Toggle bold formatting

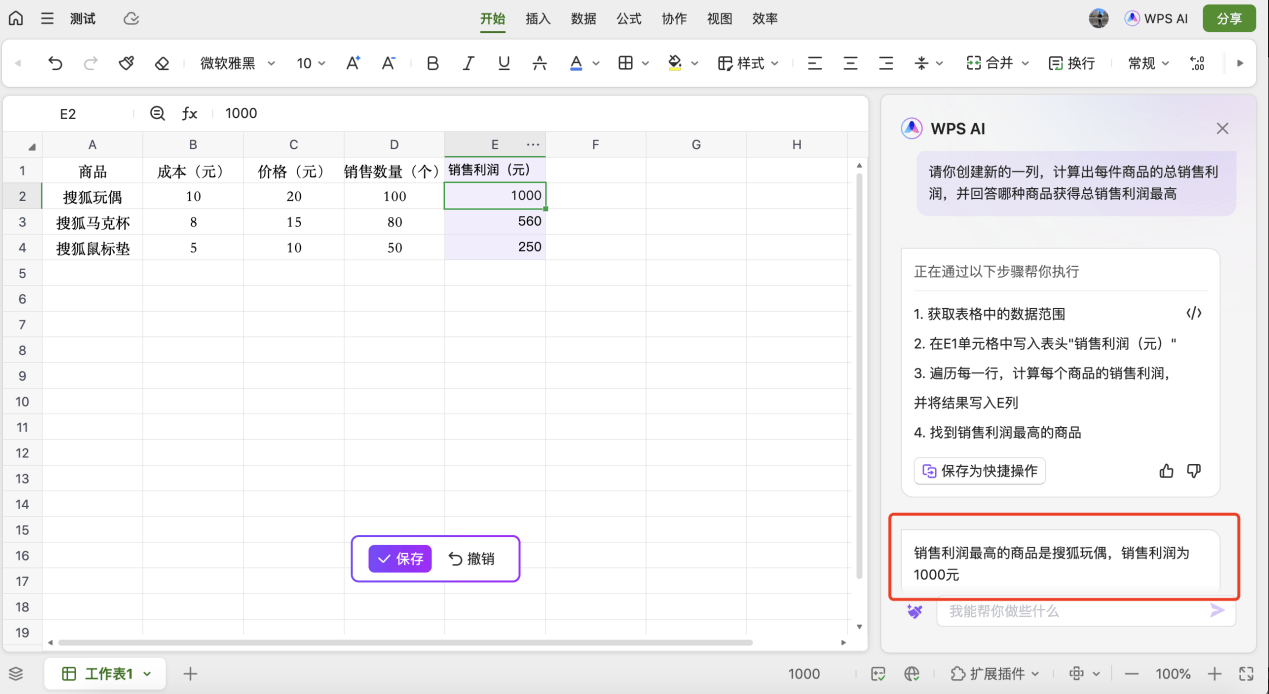(432, 63)
